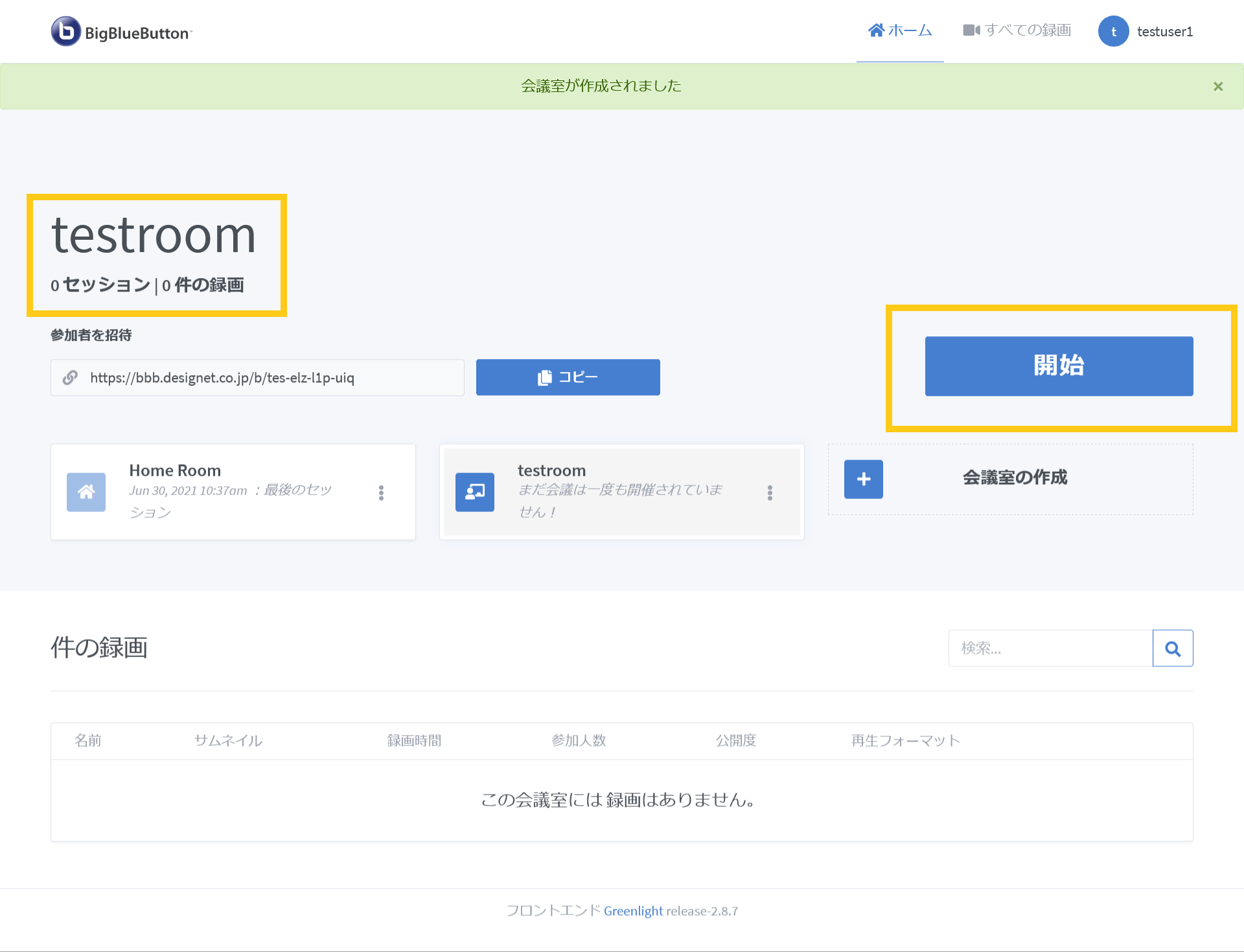Click the link icon in invite field

70,377
